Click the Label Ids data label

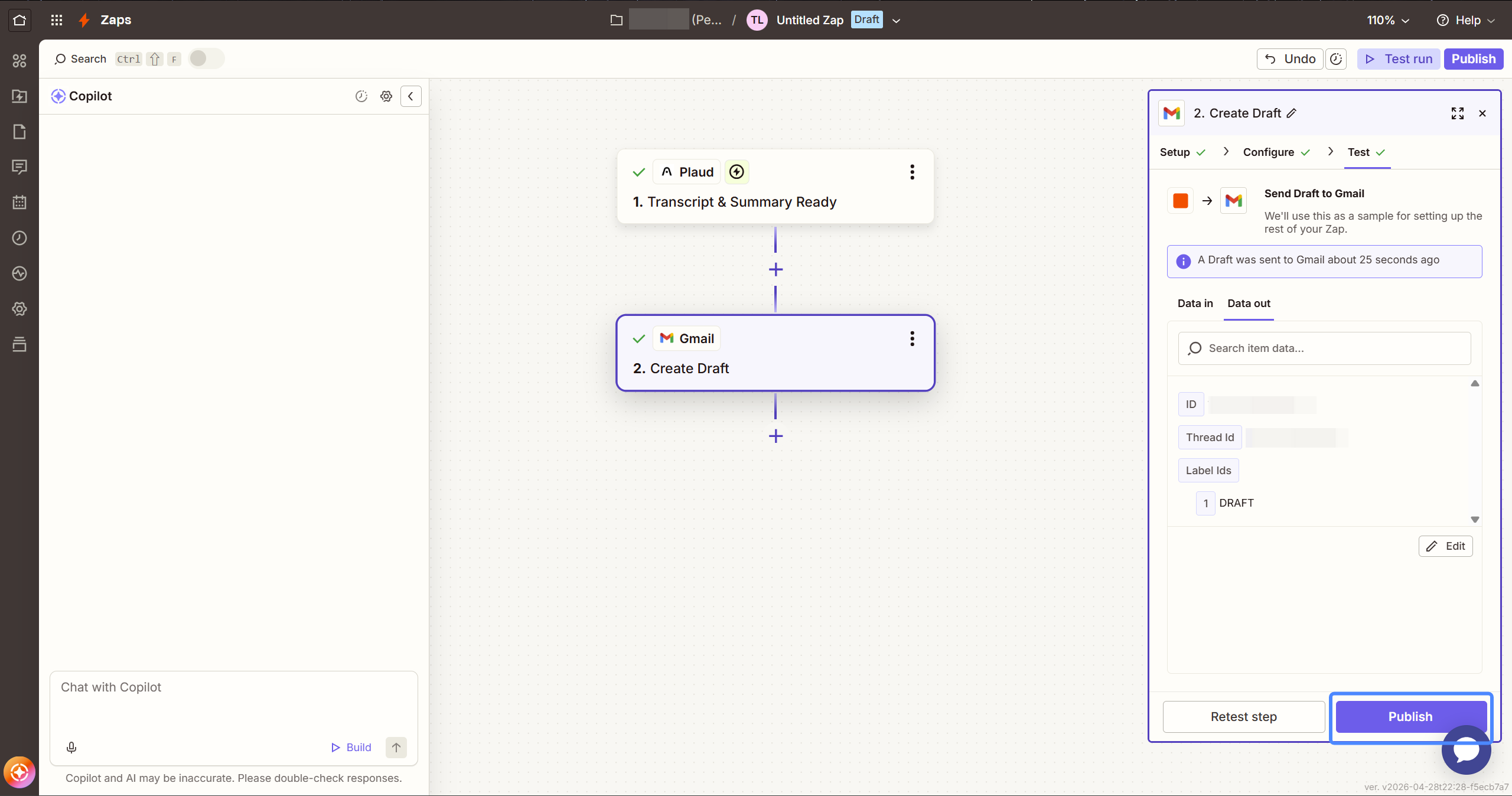[1208, 471]
